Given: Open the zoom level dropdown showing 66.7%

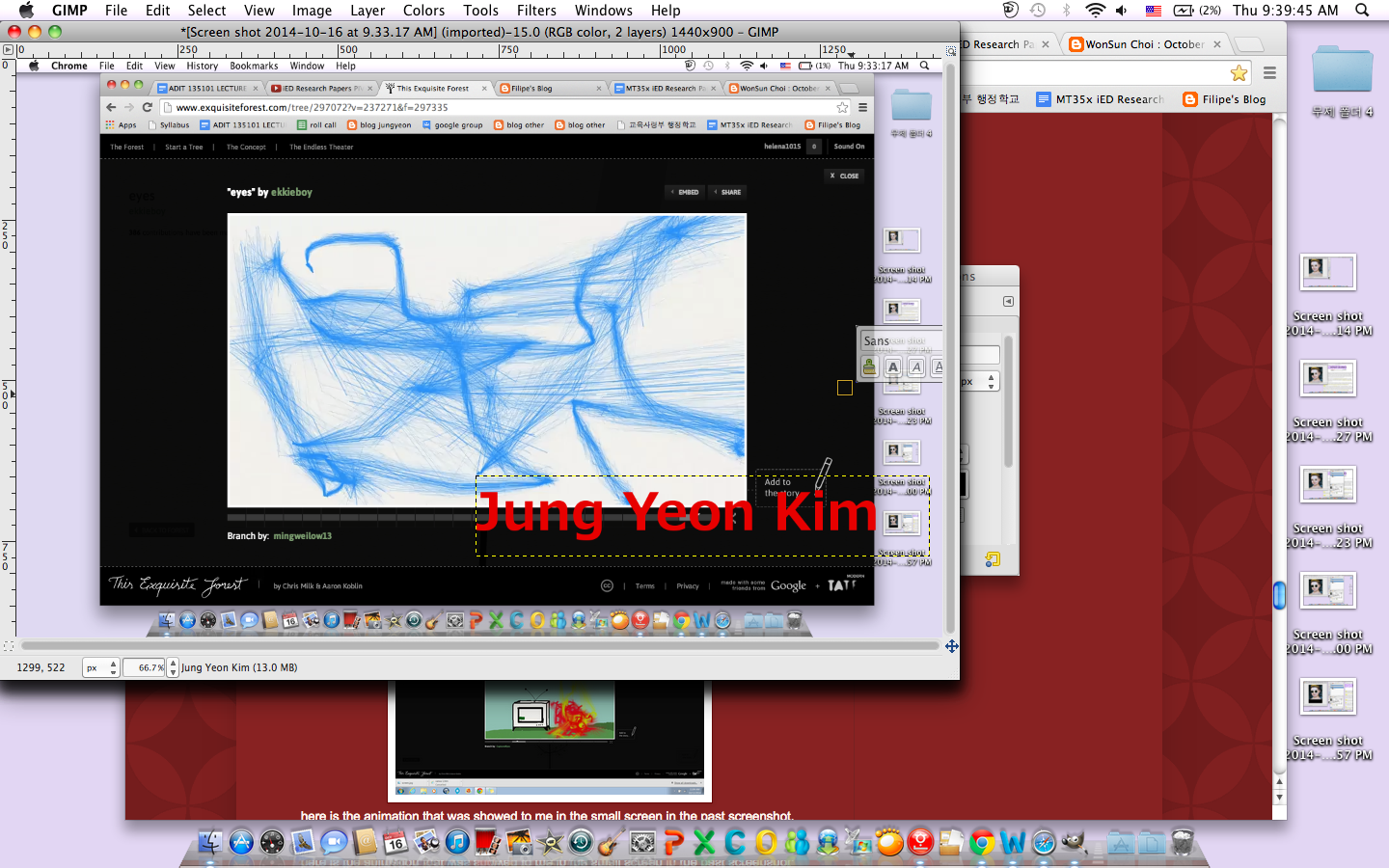Looking at the screenshot, I should 173,667.
